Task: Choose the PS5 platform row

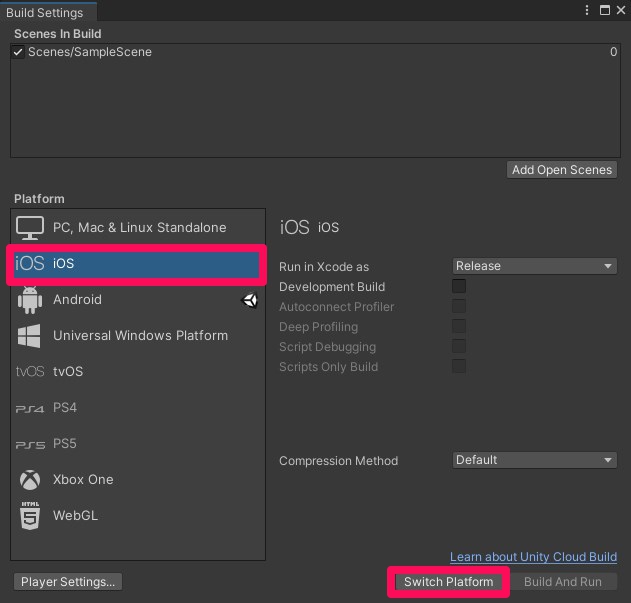Action: (138, 444)
